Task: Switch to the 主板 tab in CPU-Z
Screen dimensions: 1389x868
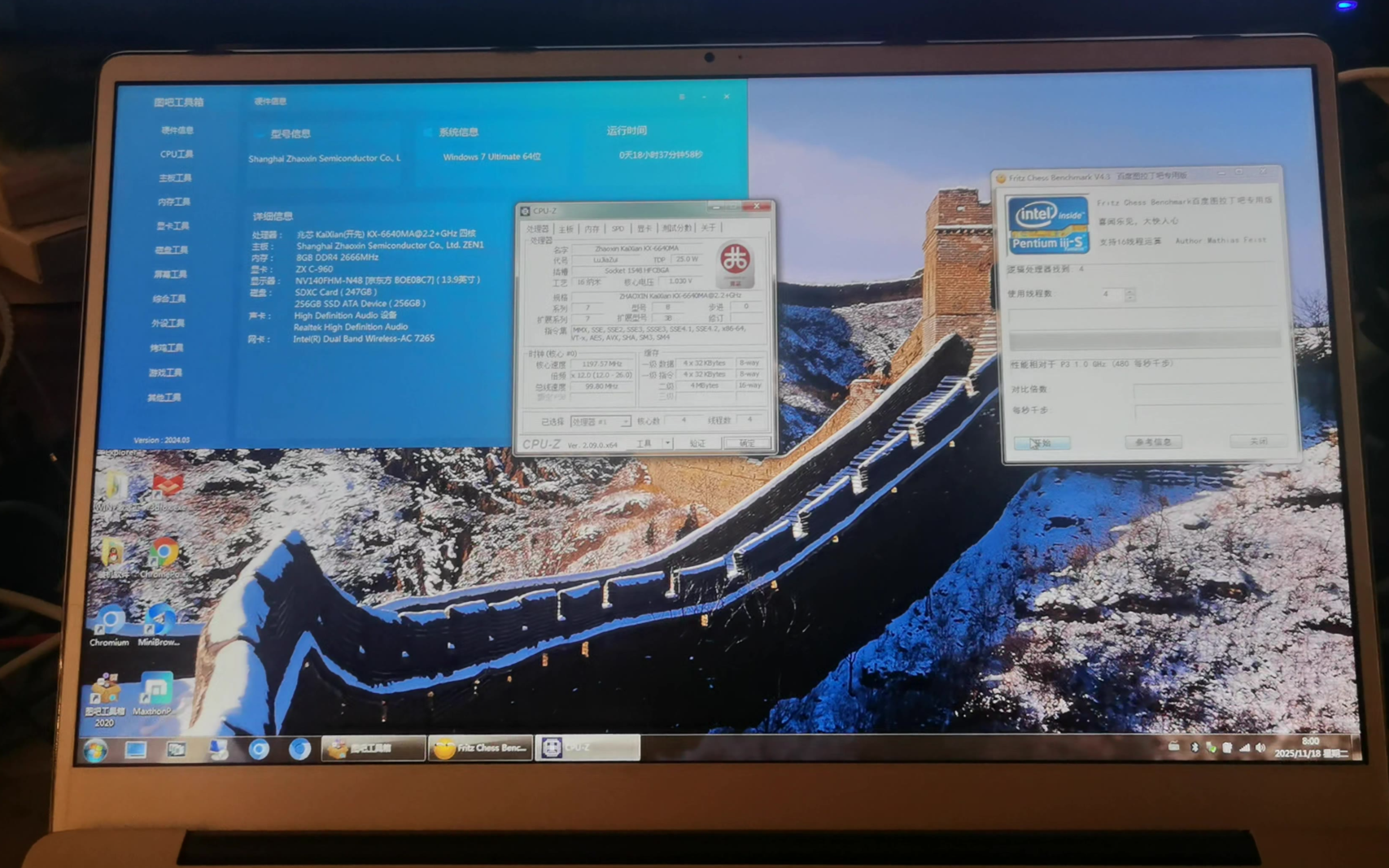Action: pyautogui.click(x=566, y=229)
